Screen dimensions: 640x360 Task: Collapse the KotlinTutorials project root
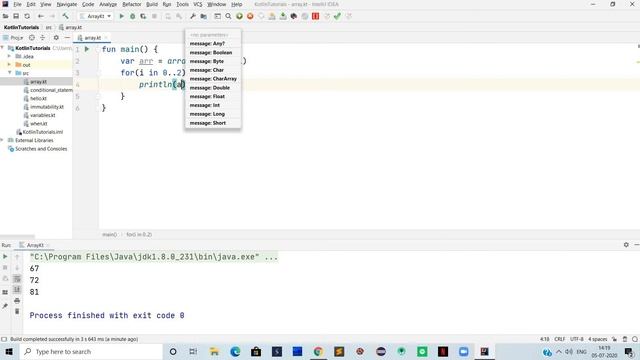[x=3, y=48]
